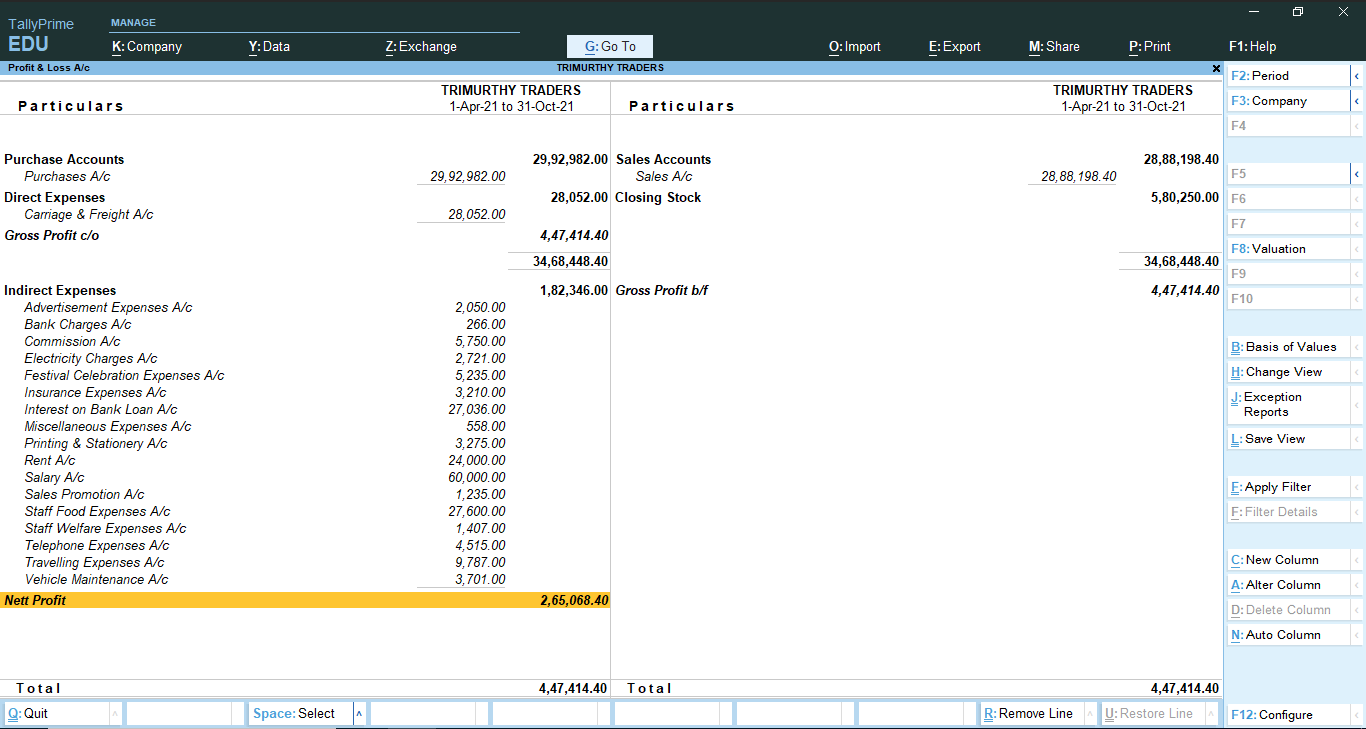
Task: Select Sales Promotion A/c row
Action: click(305, 494)
